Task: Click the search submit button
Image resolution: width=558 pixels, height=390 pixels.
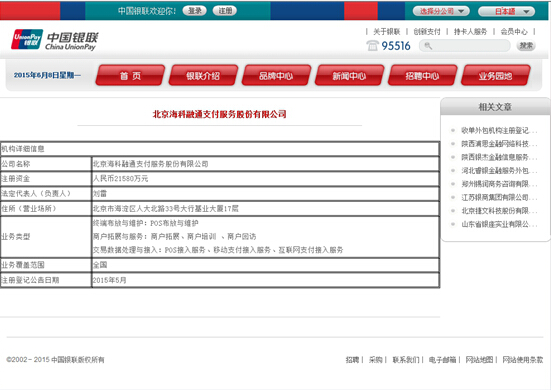Action: tap(526, 46)
